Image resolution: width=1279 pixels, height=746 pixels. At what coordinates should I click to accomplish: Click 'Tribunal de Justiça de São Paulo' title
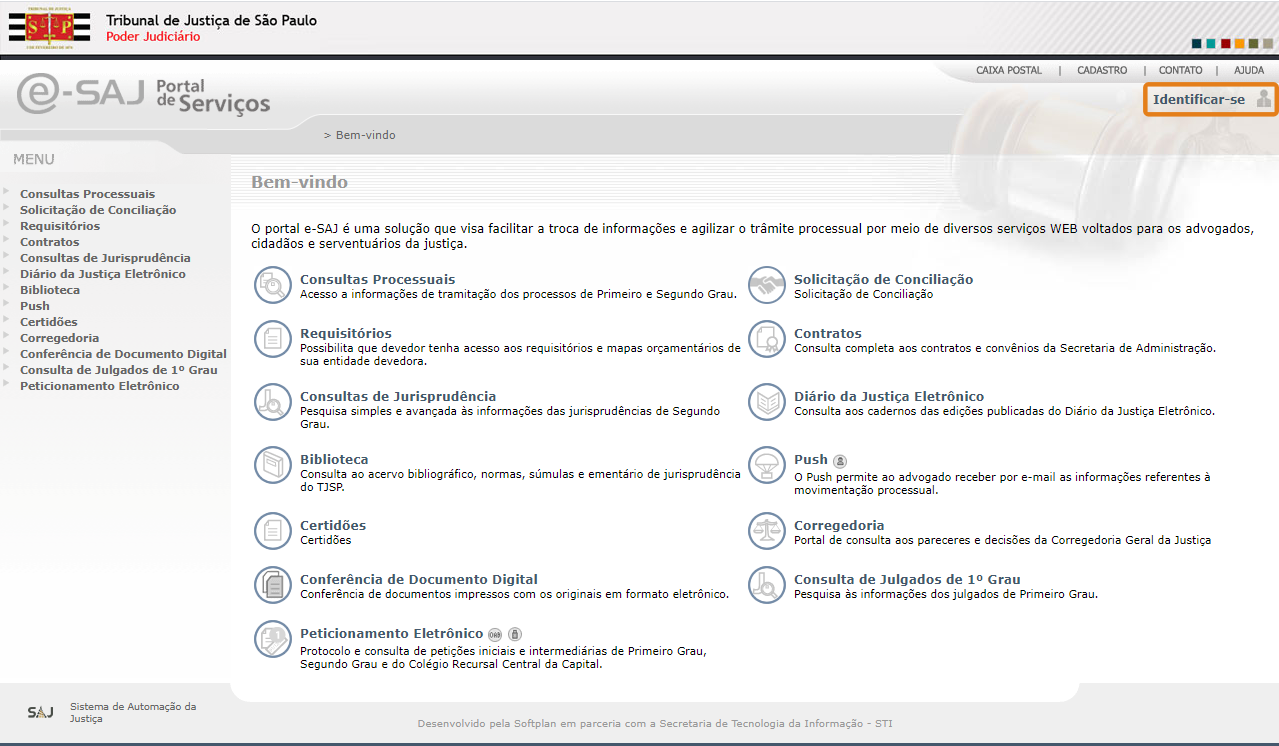pos(211,20)
